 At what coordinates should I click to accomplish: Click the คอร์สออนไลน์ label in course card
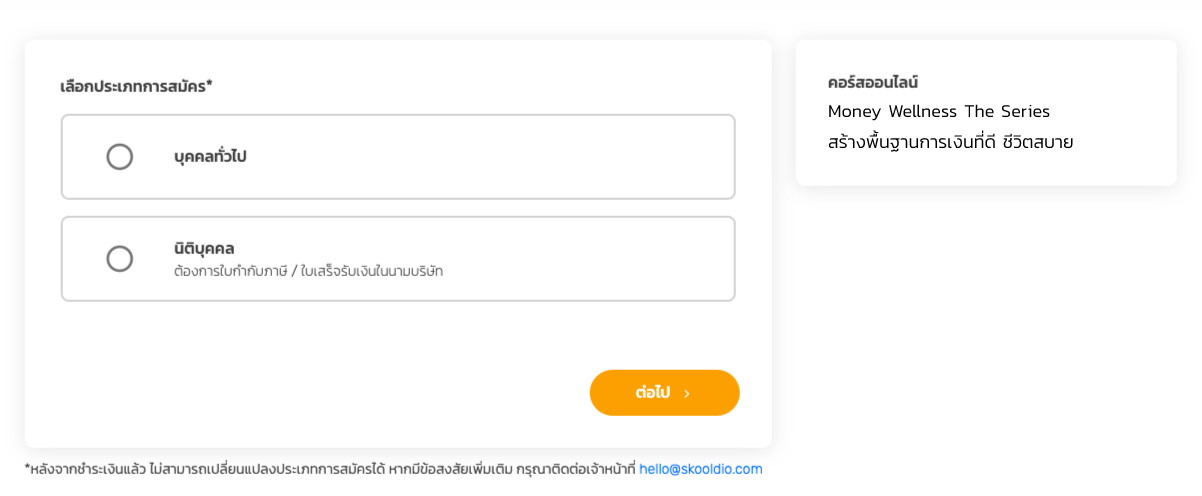(x=873, y=82)
